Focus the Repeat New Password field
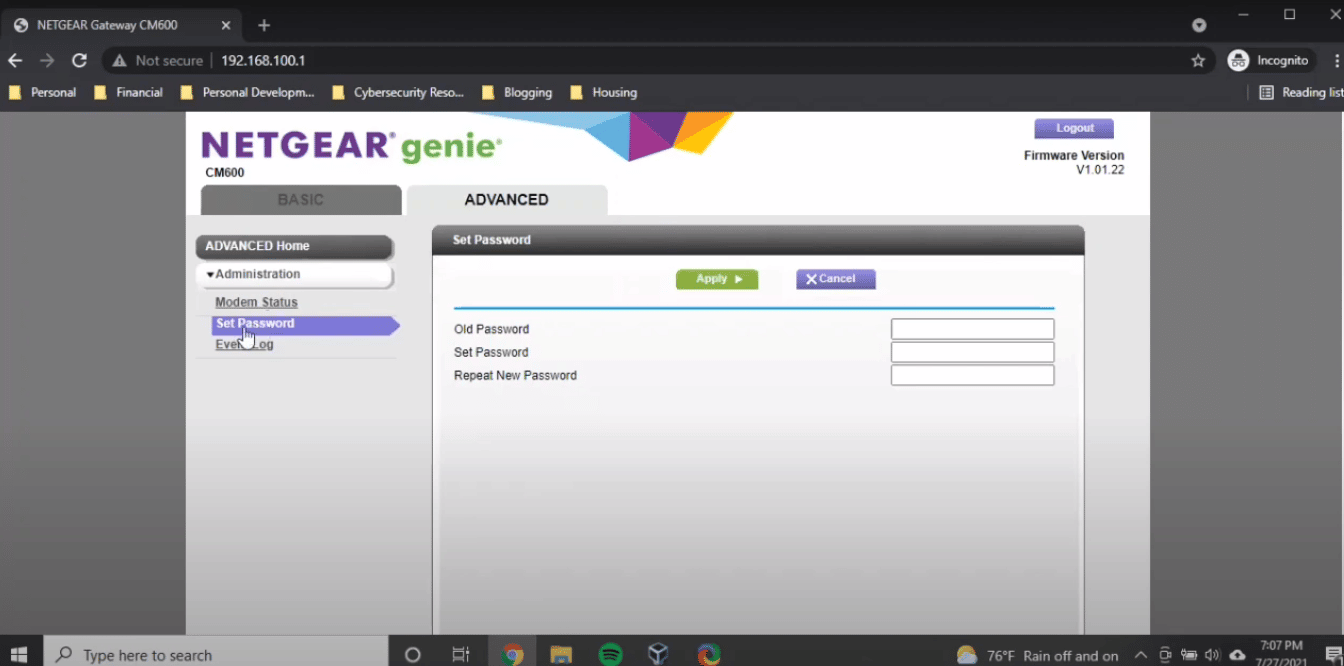 972,376
